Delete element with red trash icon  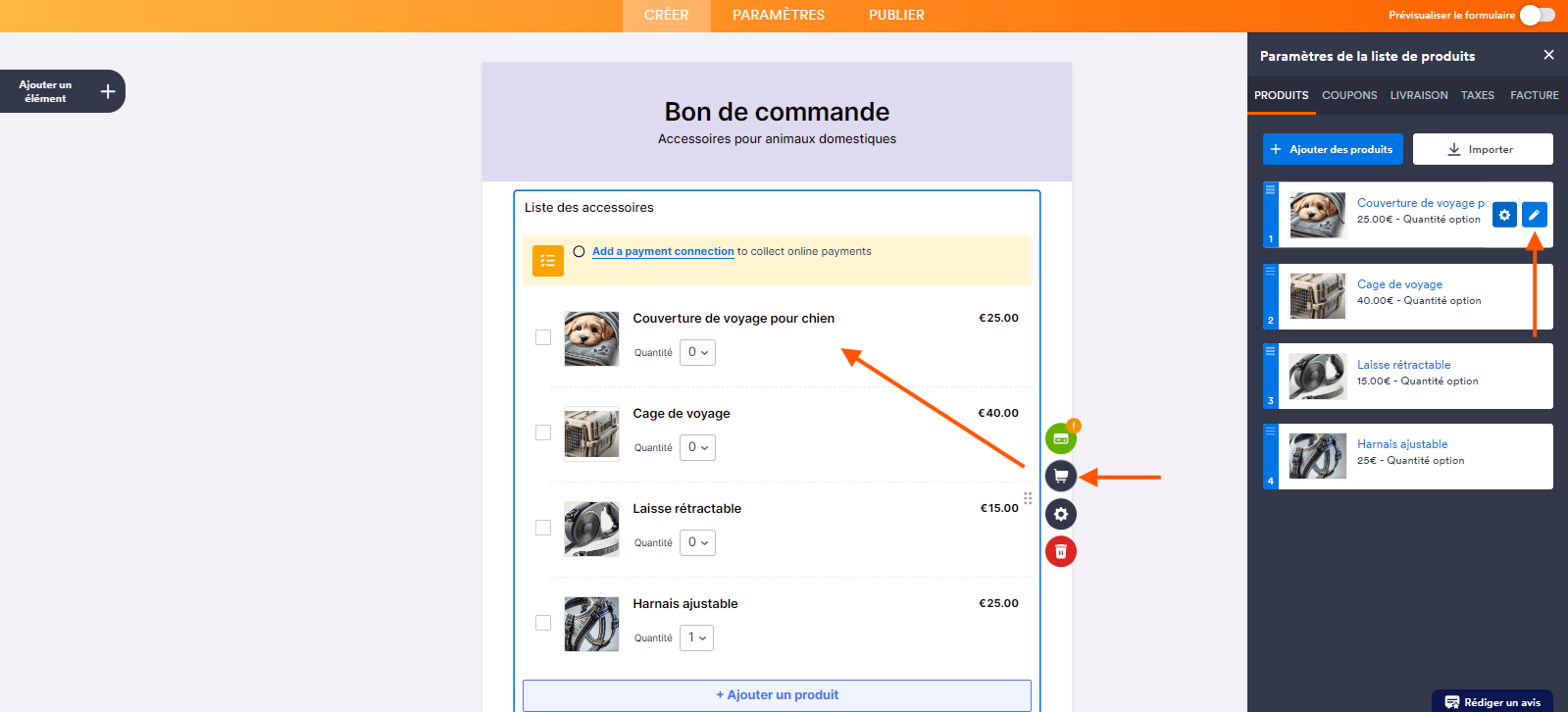tap(1060, 551)
